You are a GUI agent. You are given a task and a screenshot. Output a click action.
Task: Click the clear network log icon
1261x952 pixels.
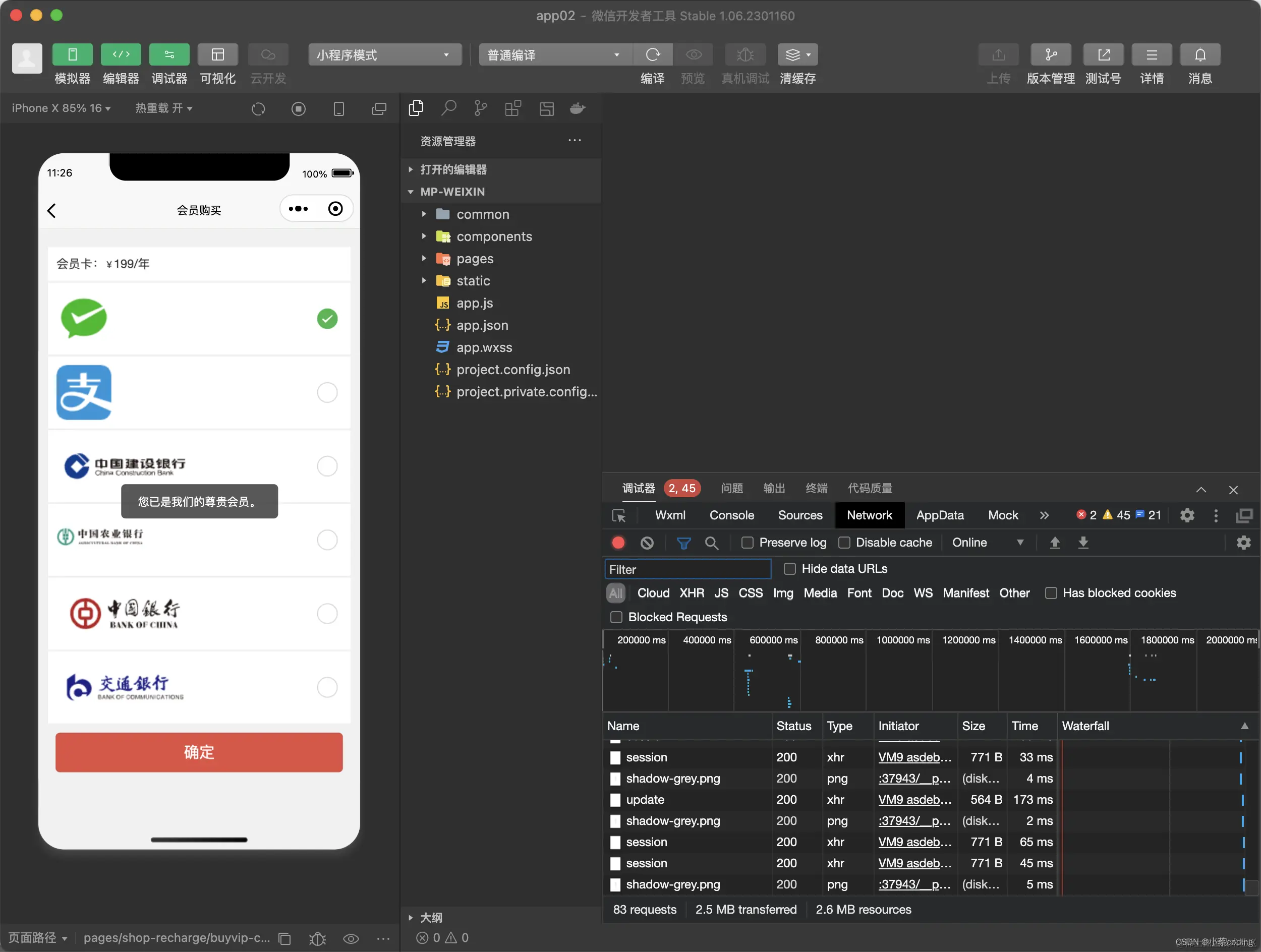click(647, 543)
